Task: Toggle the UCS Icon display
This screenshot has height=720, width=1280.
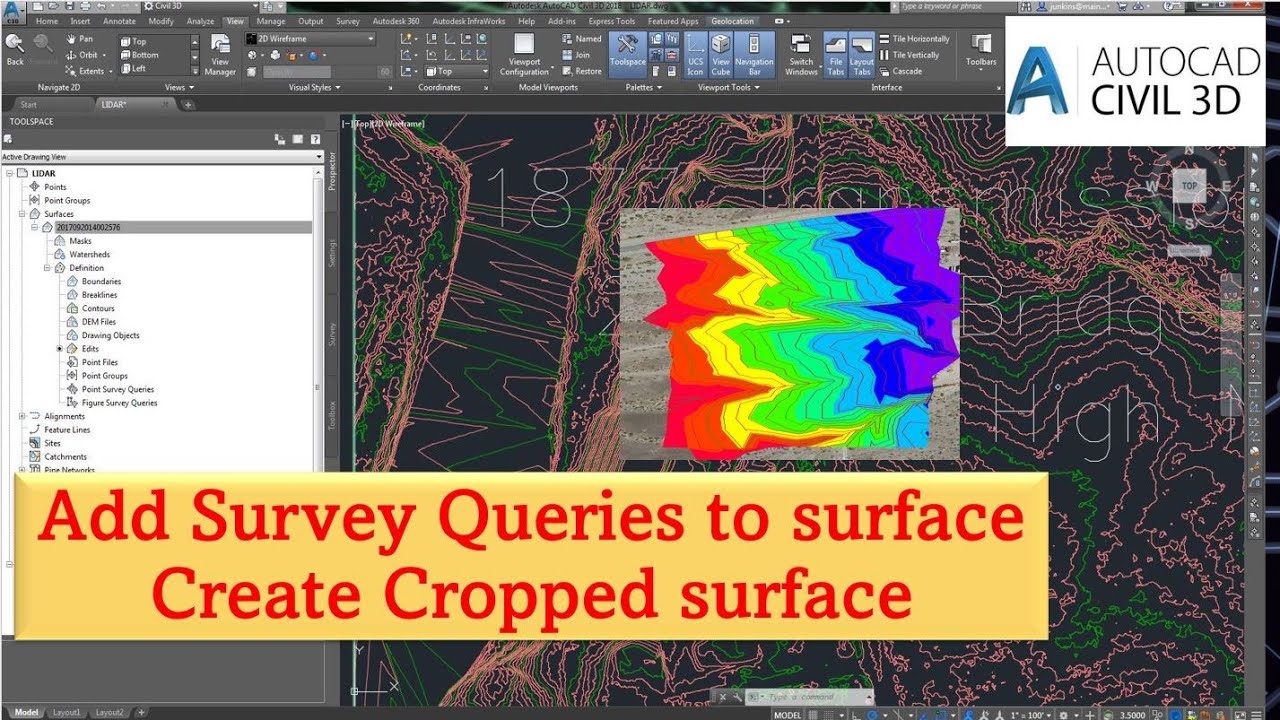Action: pos(695,54)
